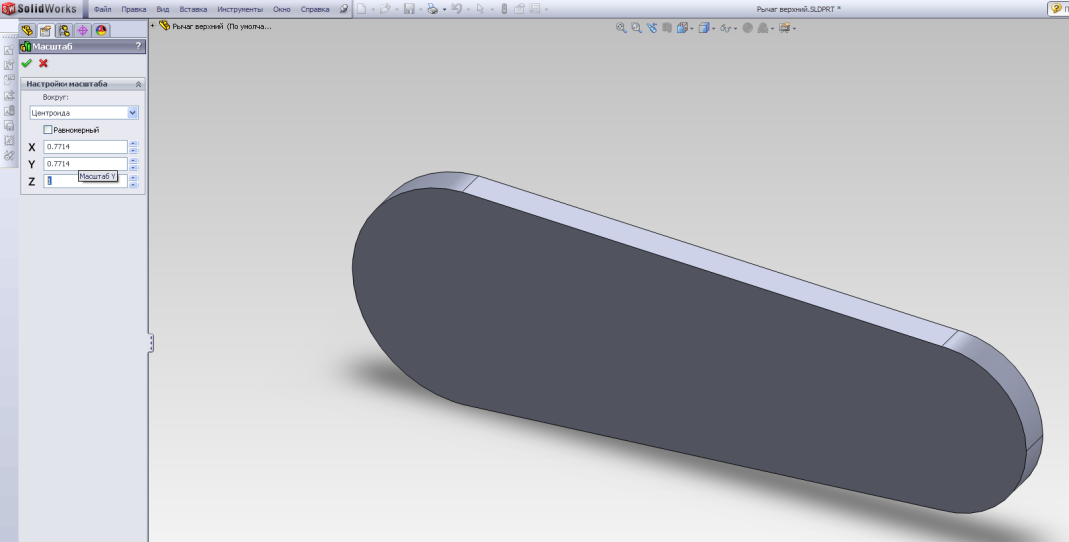Confirm scale with the green checkmark

(x=27, y=63)
